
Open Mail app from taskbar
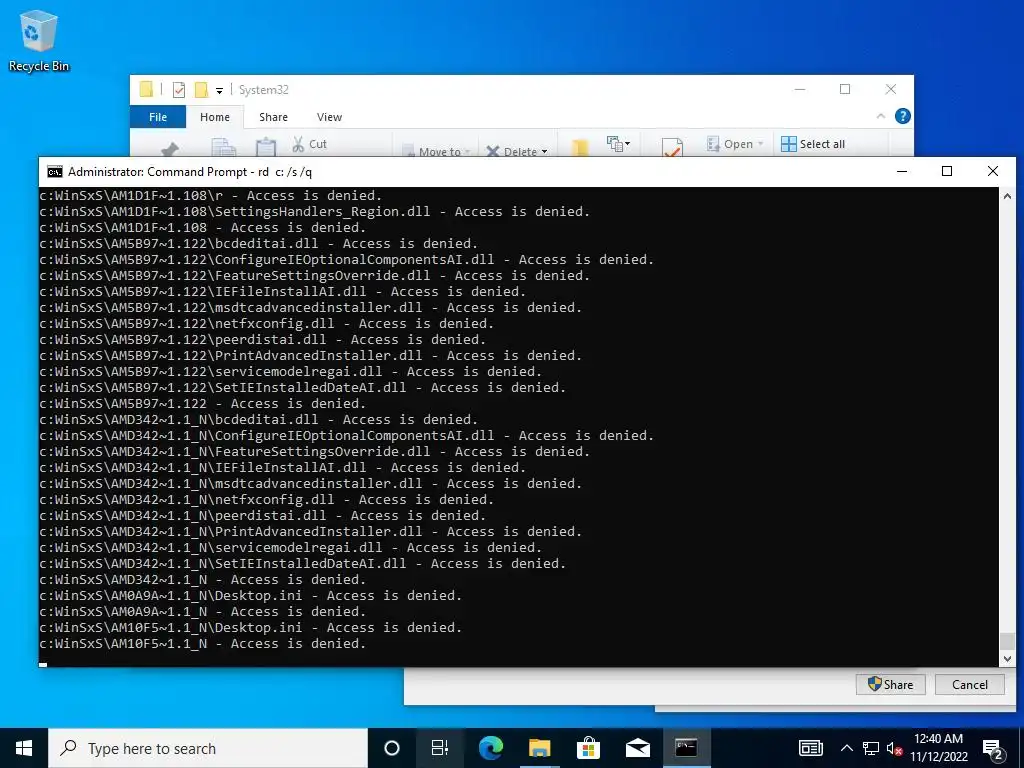(637, 748)
